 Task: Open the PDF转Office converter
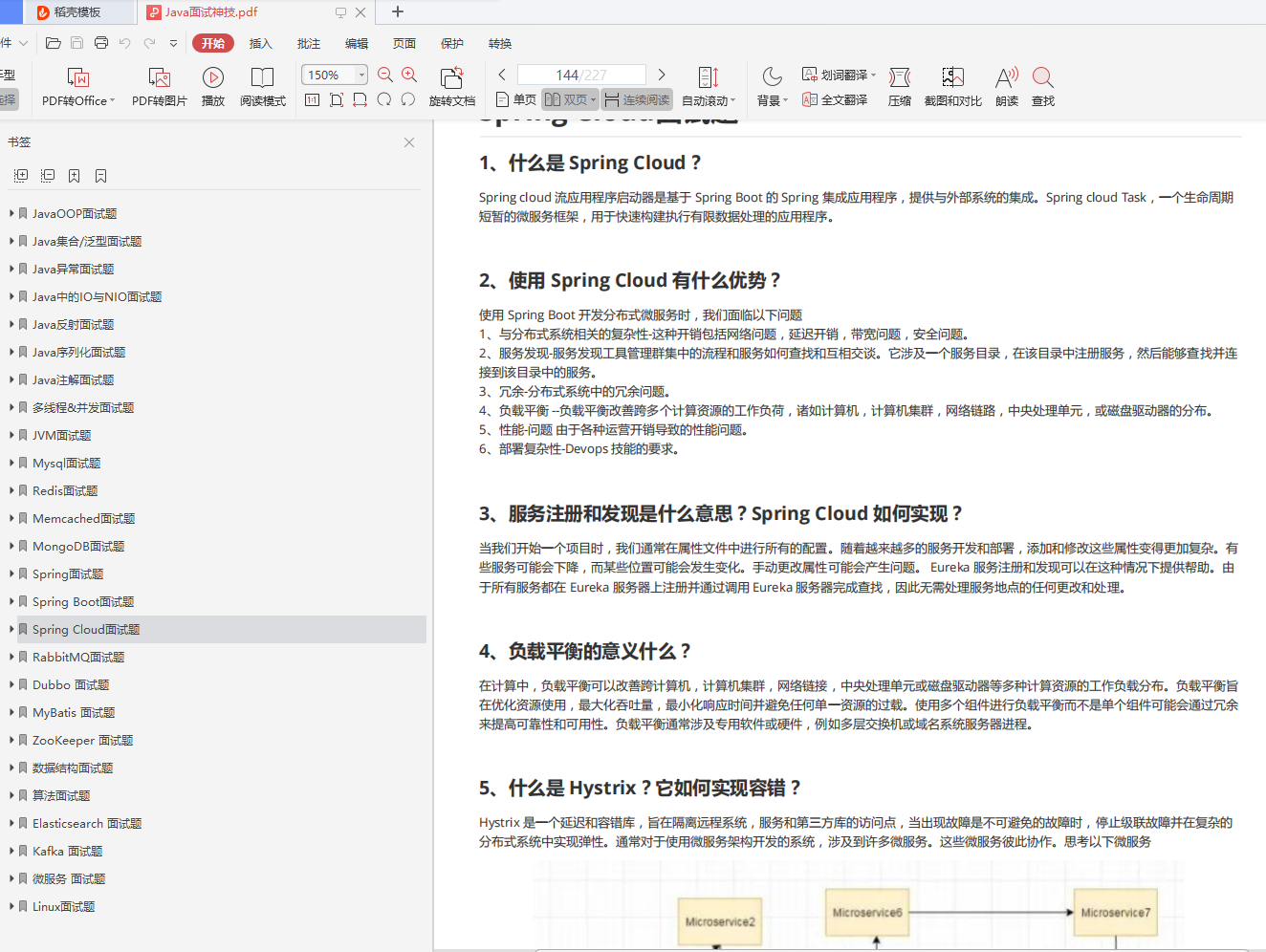tap(78, 87)
